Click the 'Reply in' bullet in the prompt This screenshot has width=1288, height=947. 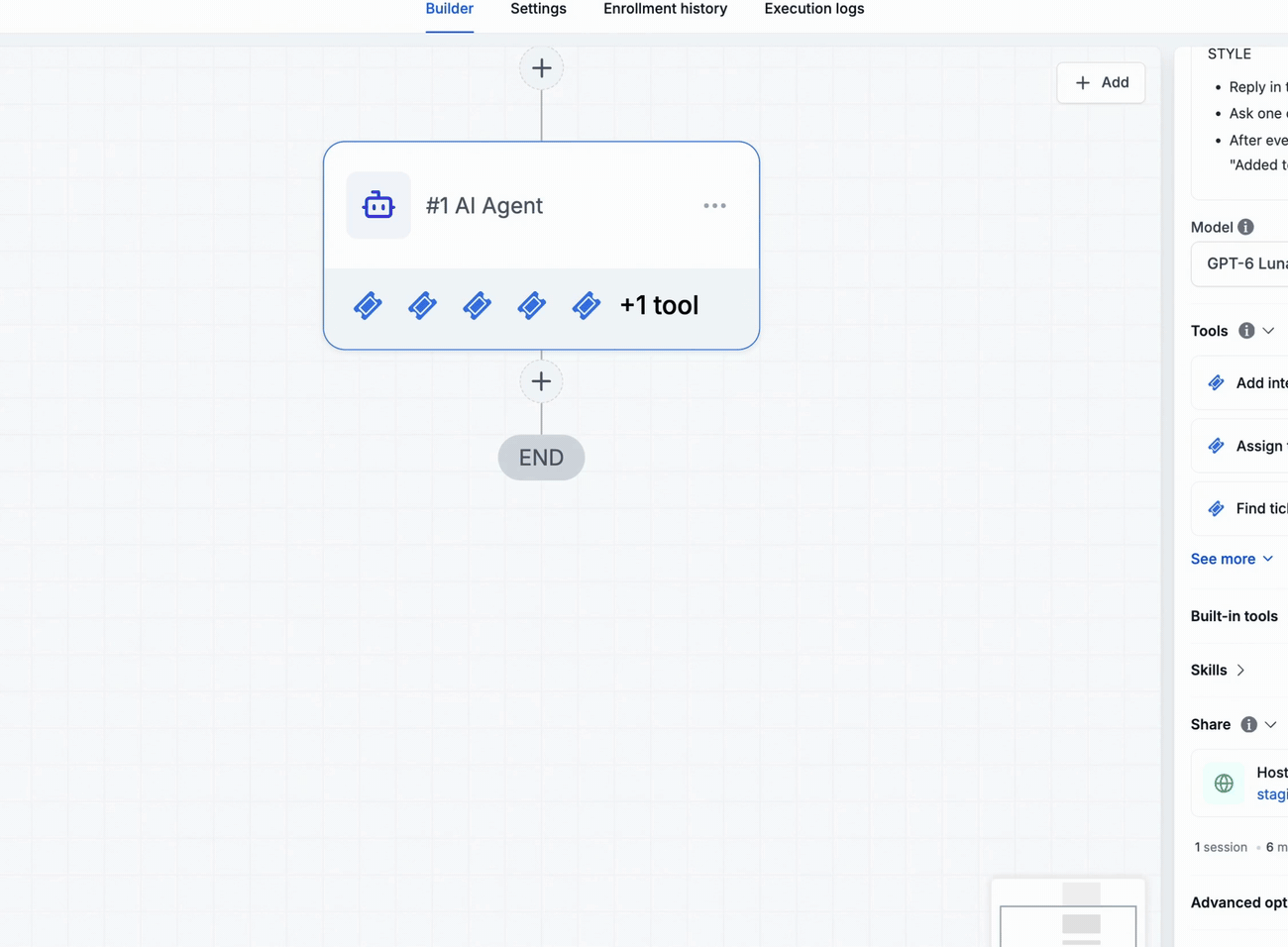coord(1258,87)
